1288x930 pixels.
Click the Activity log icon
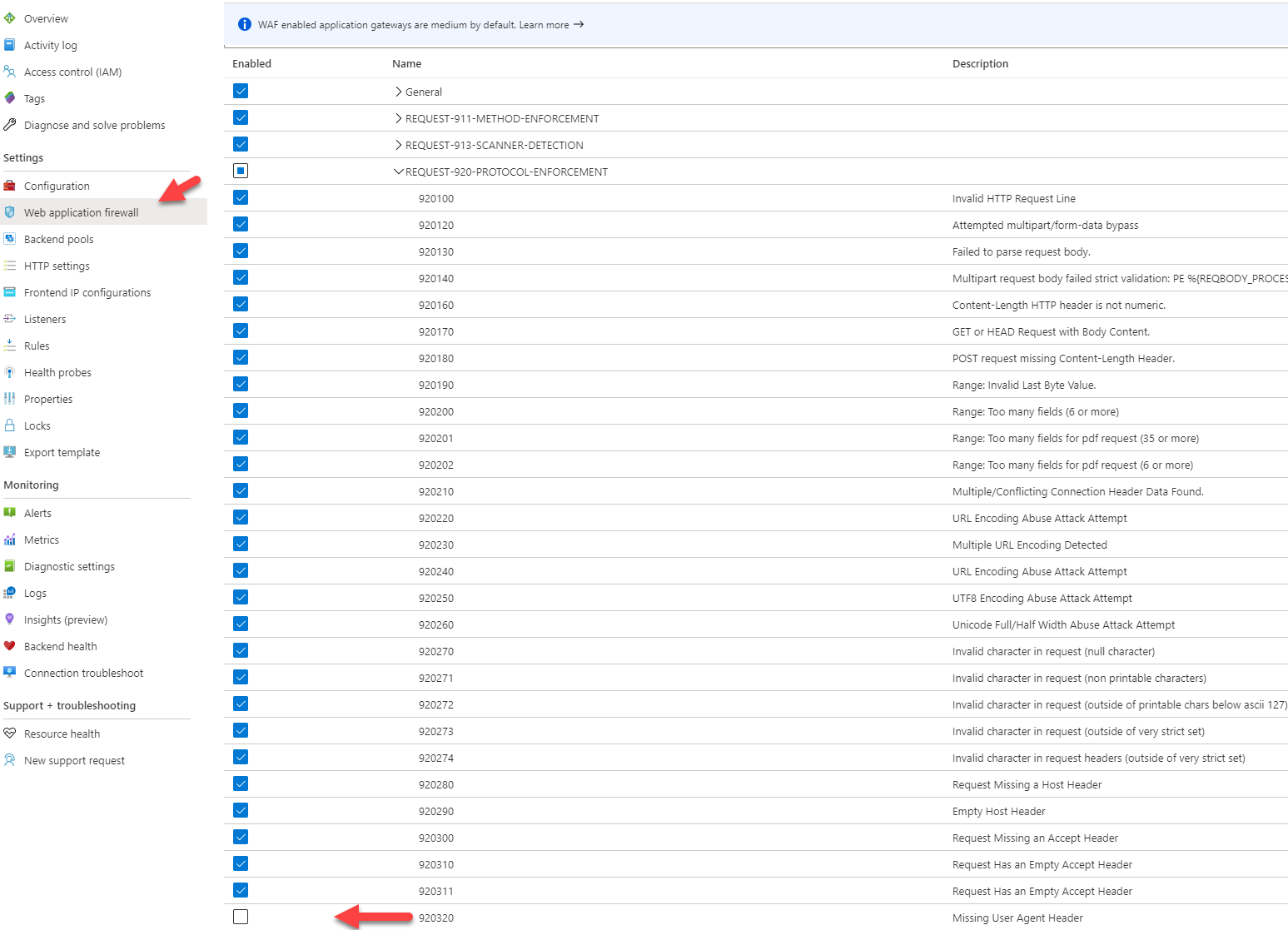click(10, 45)
